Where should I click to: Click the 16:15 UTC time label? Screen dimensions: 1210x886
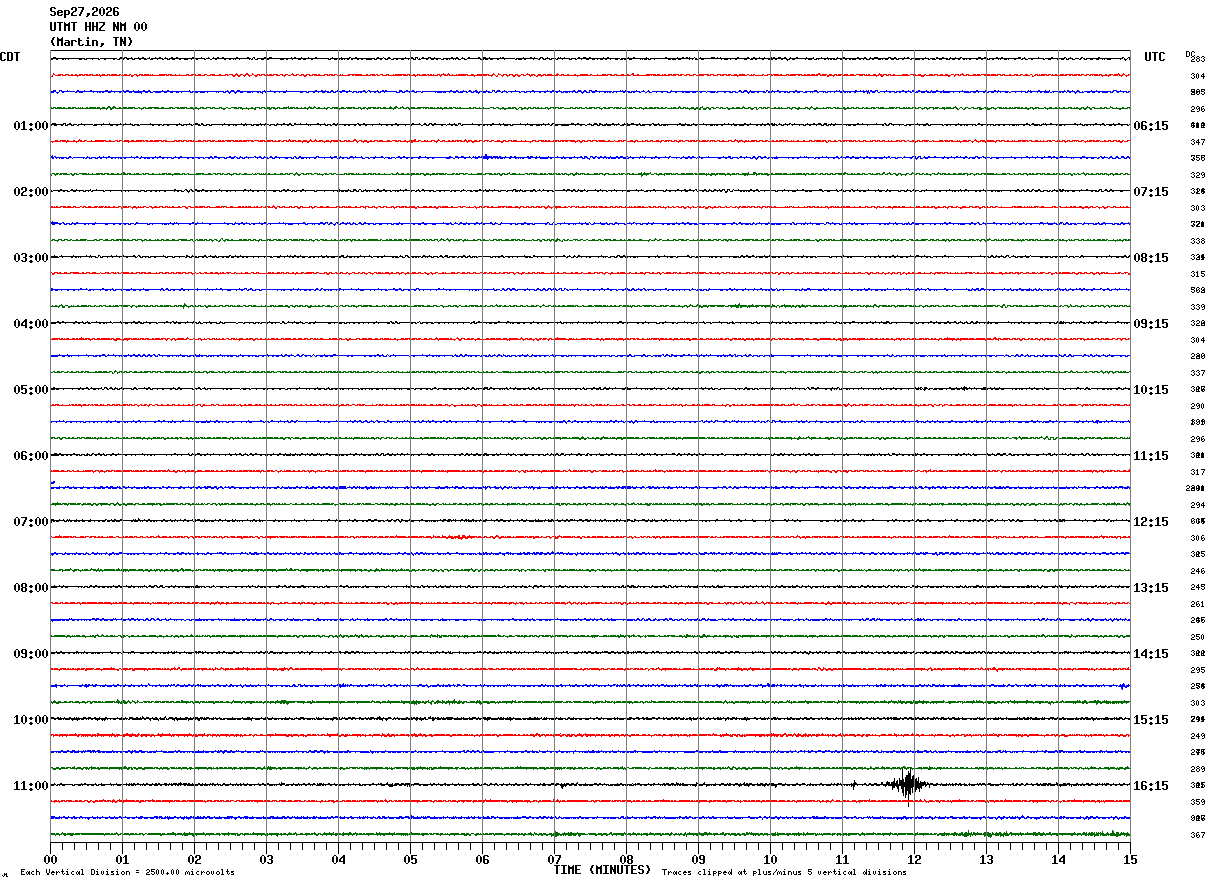coord(1151,785)
